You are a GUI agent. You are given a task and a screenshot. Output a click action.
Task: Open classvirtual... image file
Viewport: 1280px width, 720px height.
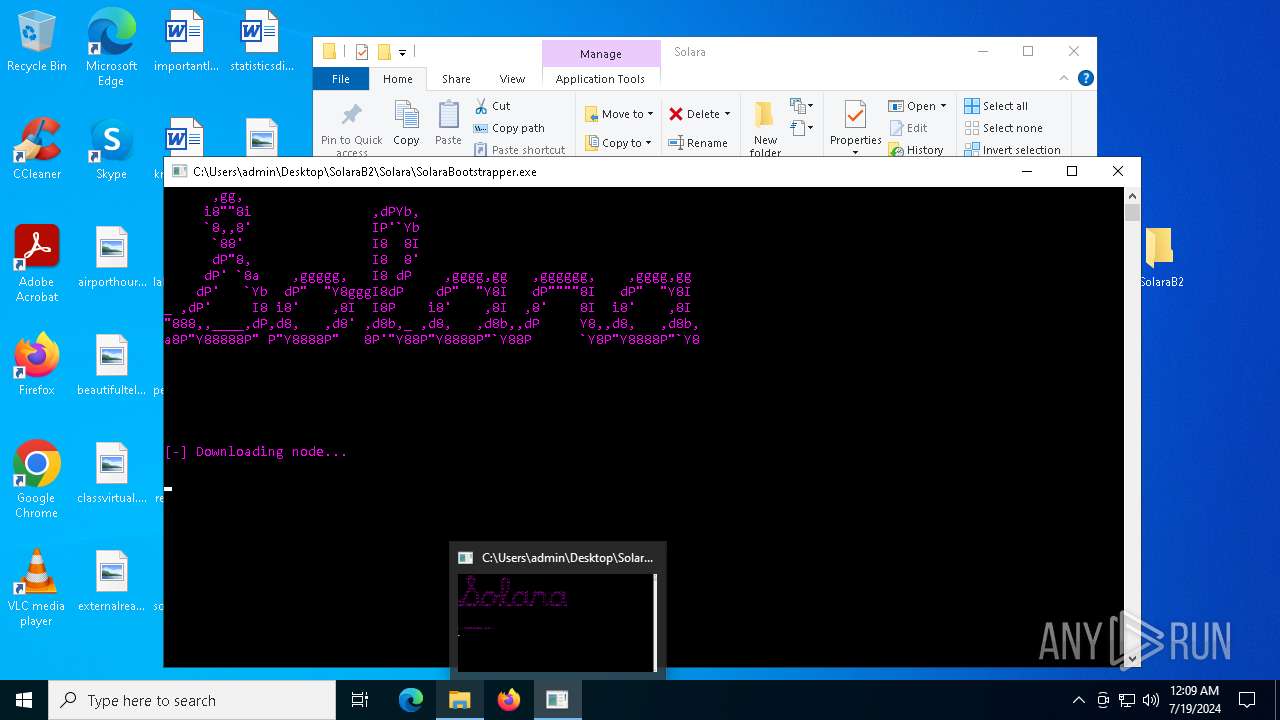click(111, 473)
